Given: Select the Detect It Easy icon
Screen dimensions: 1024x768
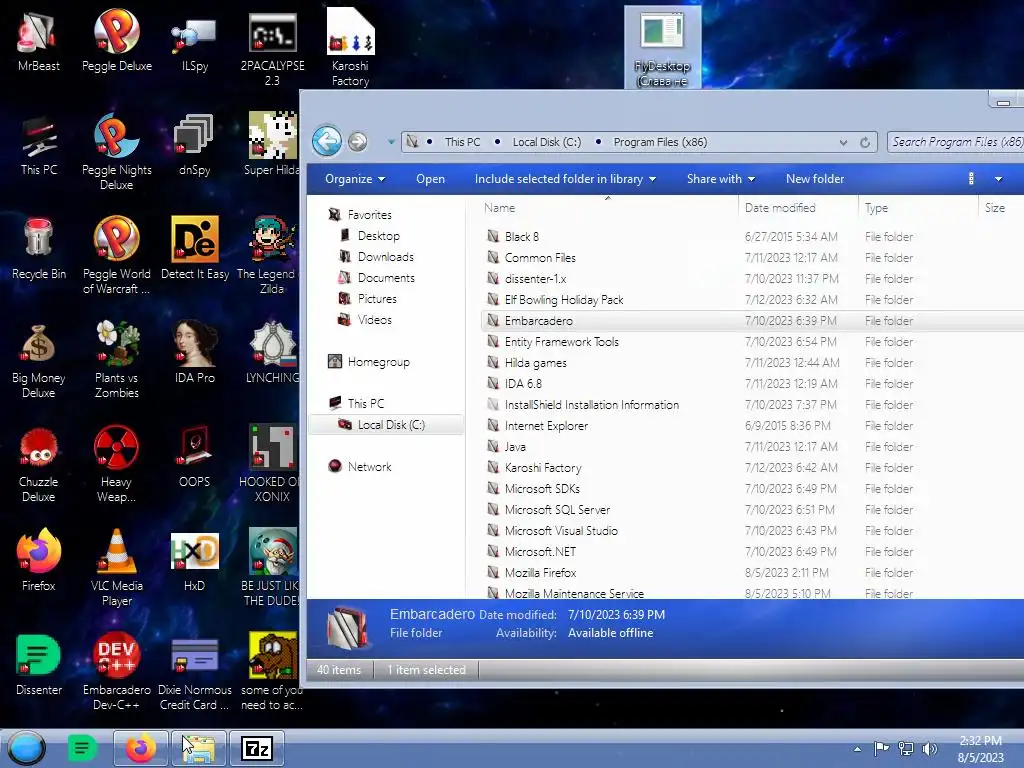Looking at the screenshot, I should (195, 249).
